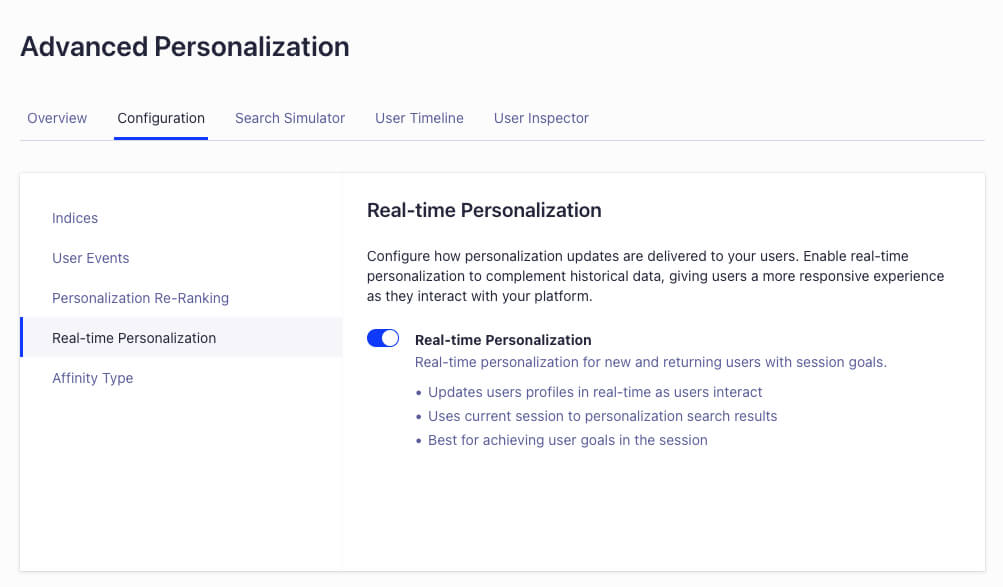Open the Search Simulator tab
Image resolution: width=1003 pixels, height=587 pixels.
[x=289, y=118]
